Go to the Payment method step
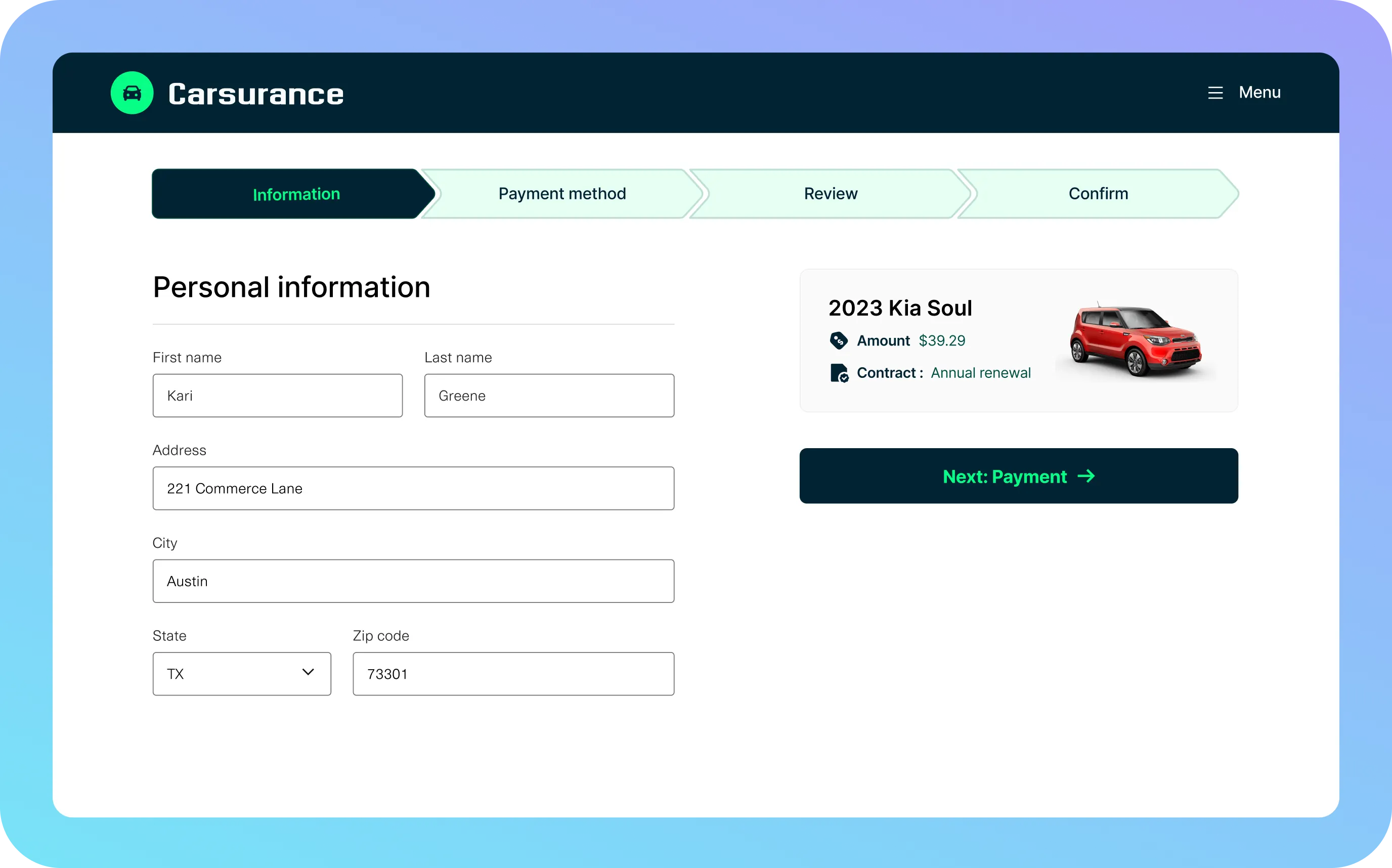 pos(562,194)
